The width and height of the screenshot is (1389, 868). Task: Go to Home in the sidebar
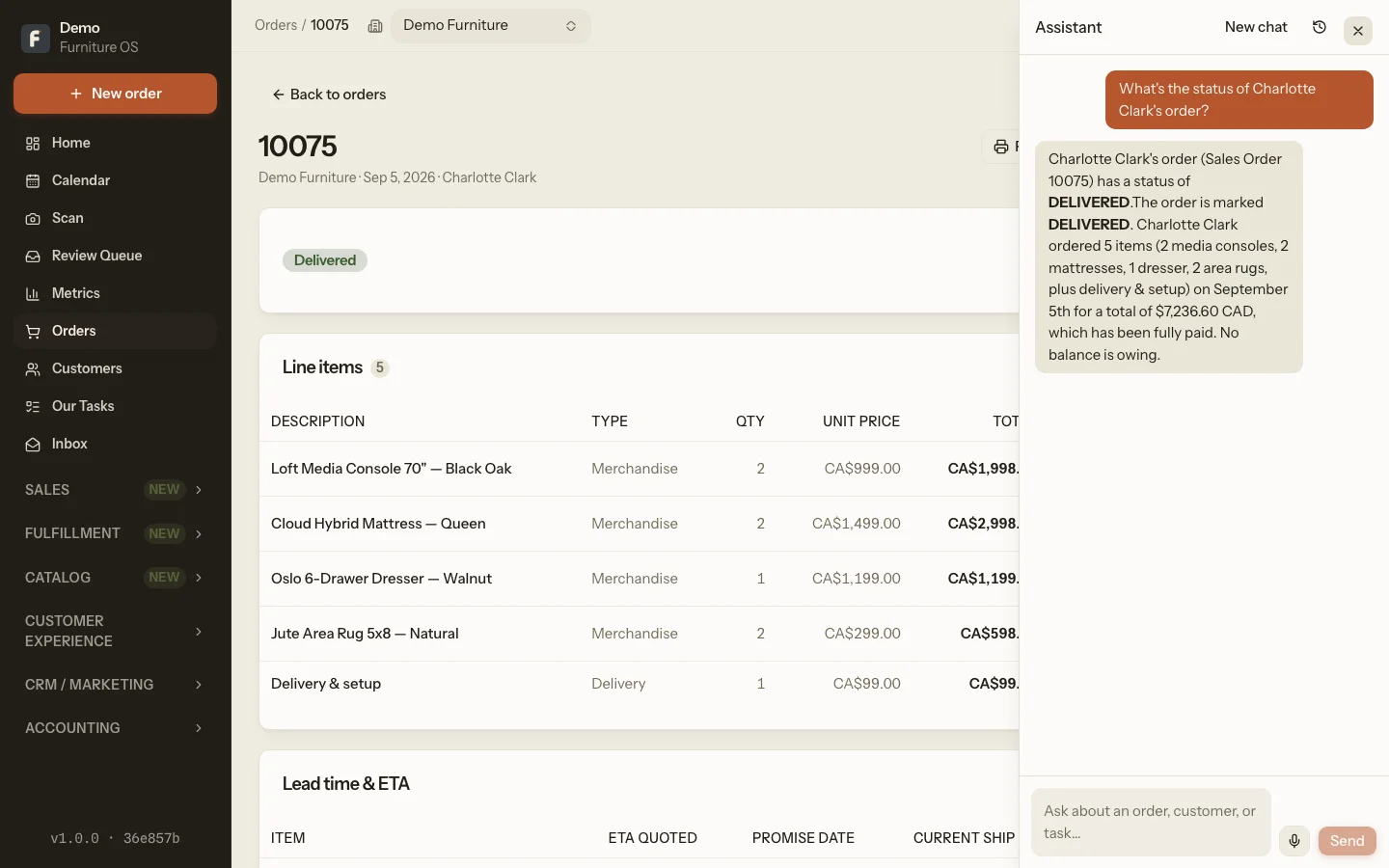pyautogui.click(x=115, y=143)
